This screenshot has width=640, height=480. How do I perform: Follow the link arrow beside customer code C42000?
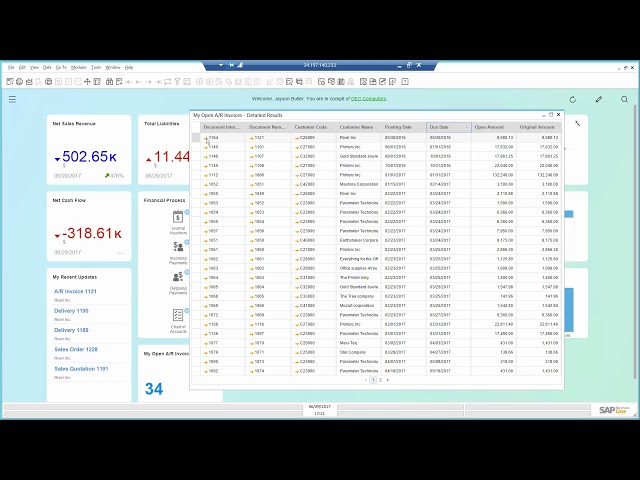tap(297, 184)
